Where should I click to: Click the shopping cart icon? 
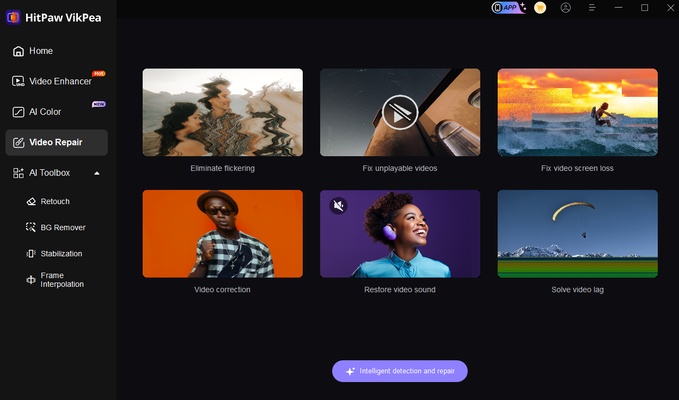click(540, 7)
